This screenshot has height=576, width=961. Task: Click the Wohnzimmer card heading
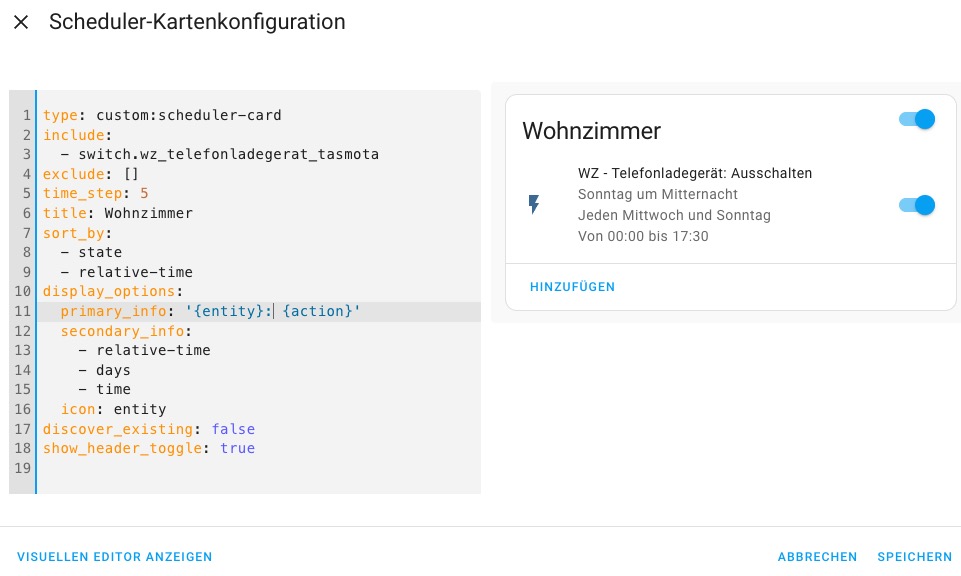click(591, 131)
